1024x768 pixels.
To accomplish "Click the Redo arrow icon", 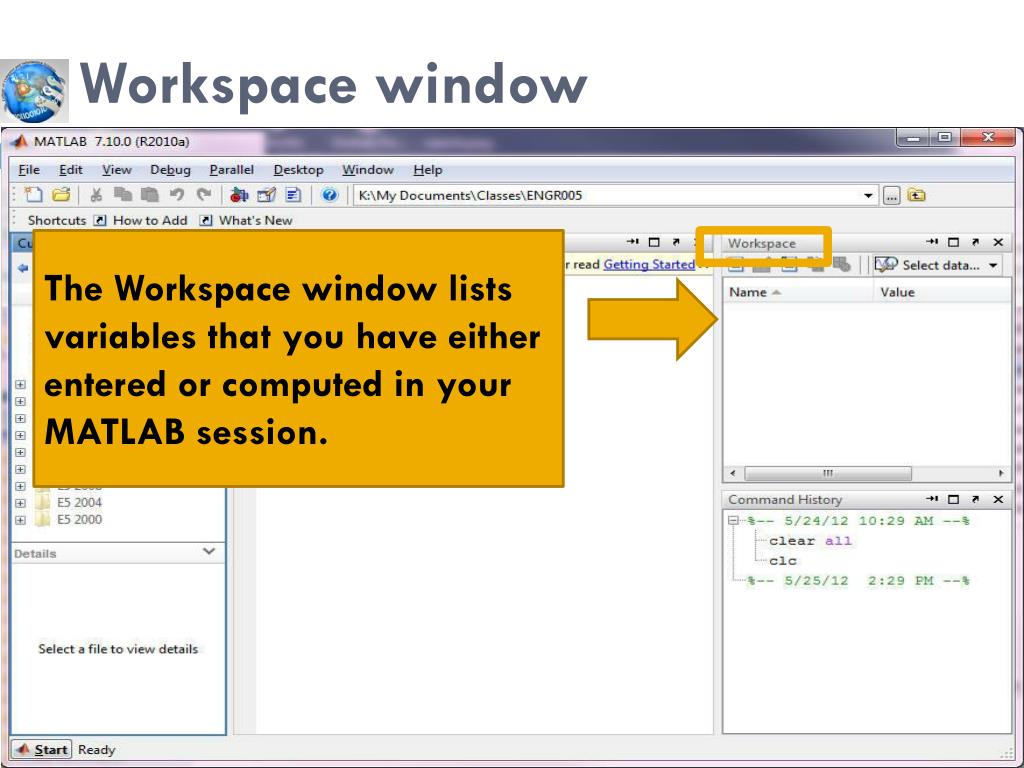I will pos(204,195).
